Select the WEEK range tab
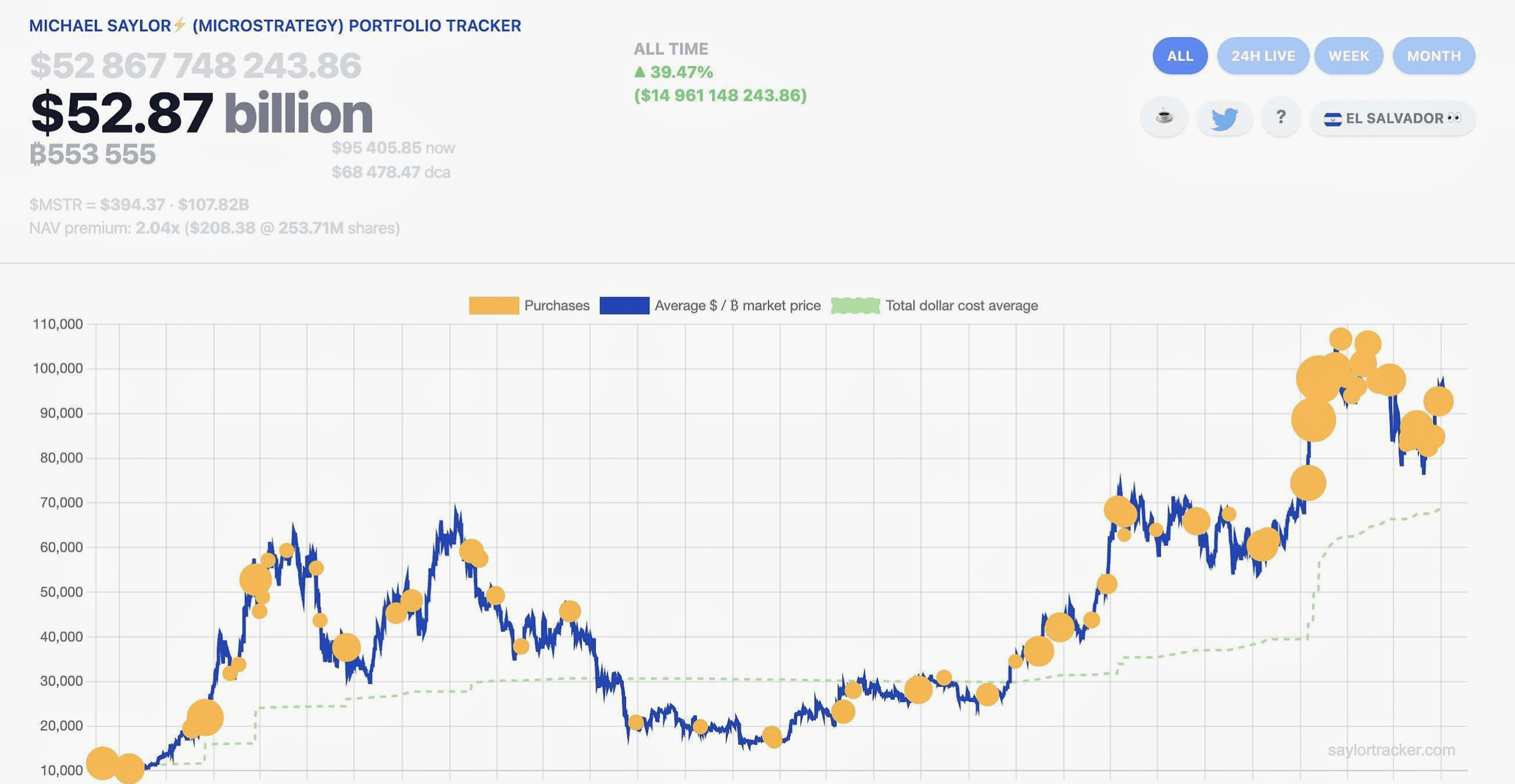 tap(1349, 56)
